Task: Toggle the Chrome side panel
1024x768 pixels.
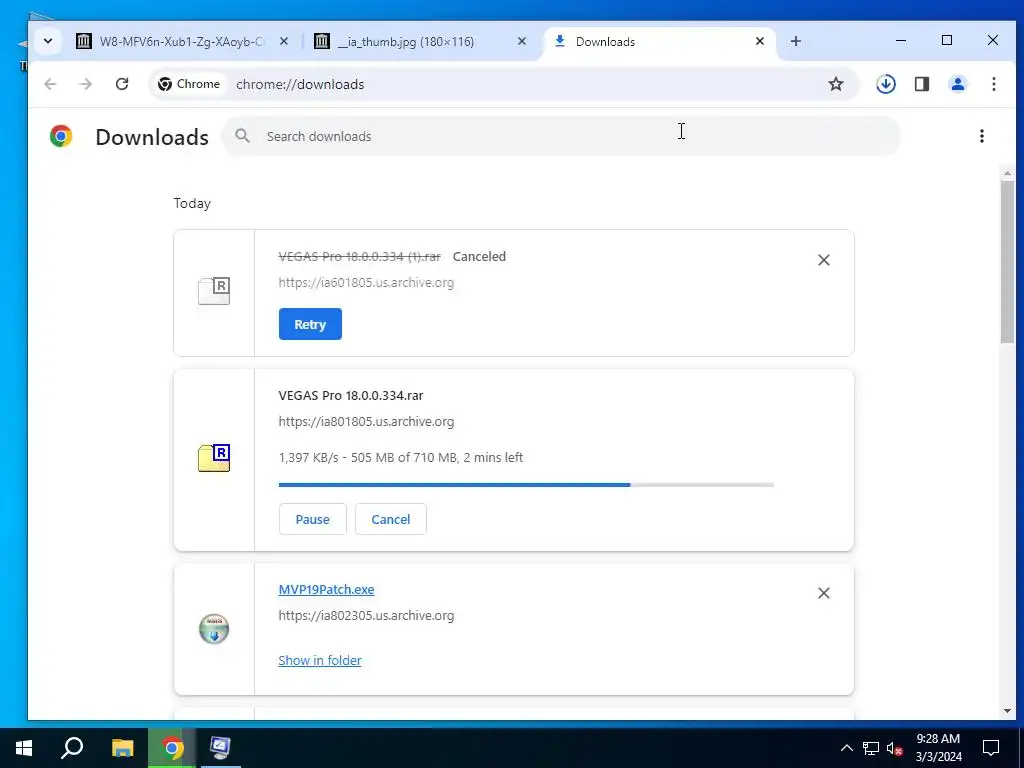Action: (x=921, y=84)
